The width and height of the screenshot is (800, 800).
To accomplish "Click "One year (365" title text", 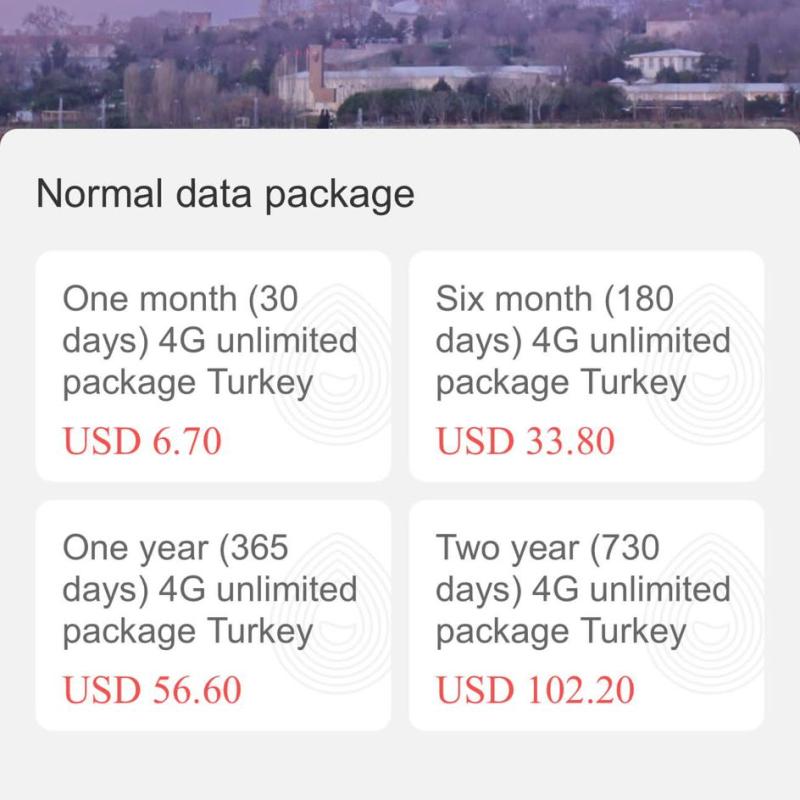I will click(x=175, y=547).
